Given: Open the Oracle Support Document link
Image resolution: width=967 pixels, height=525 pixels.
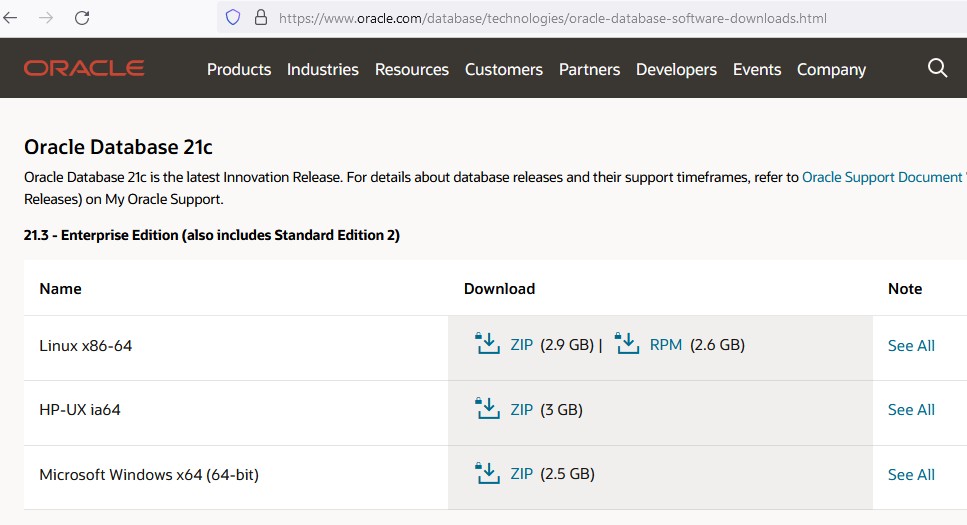Looking at the screenshot, I should (884, 178).
